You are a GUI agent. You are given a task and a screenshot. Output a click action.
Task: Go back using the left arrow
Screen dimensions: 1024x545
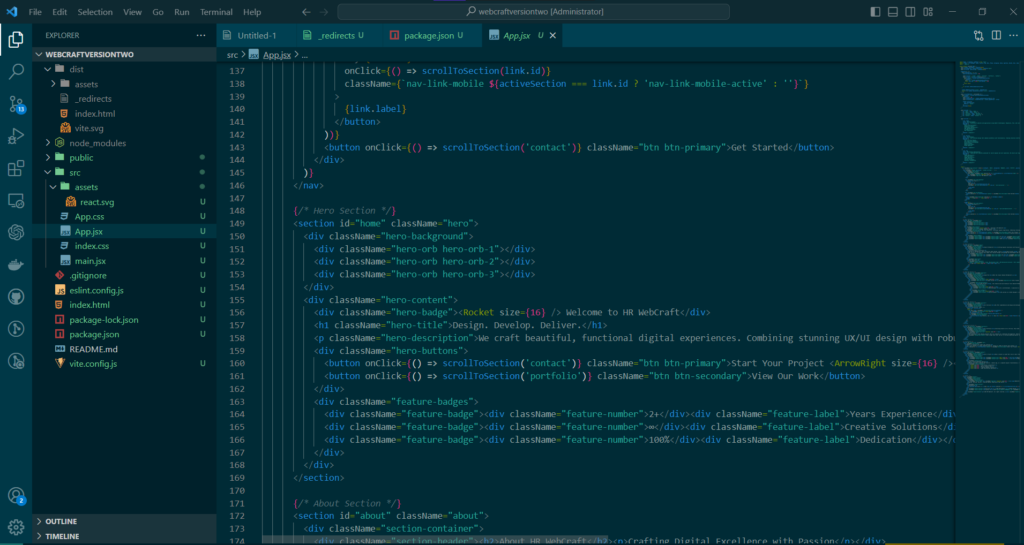306,12
